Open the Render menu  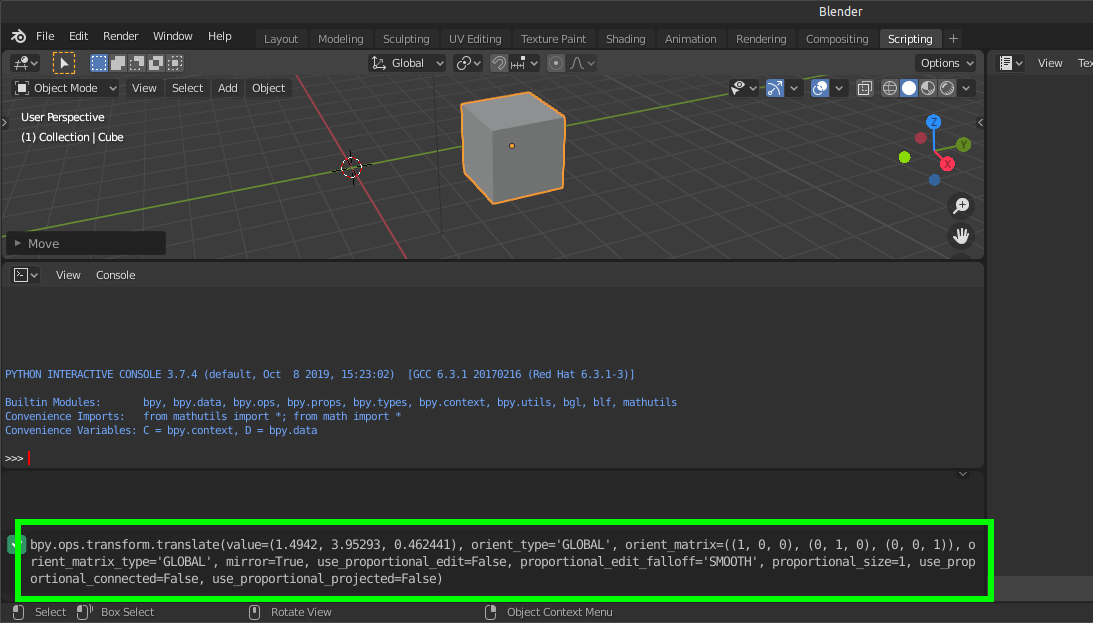pos(120,35)
